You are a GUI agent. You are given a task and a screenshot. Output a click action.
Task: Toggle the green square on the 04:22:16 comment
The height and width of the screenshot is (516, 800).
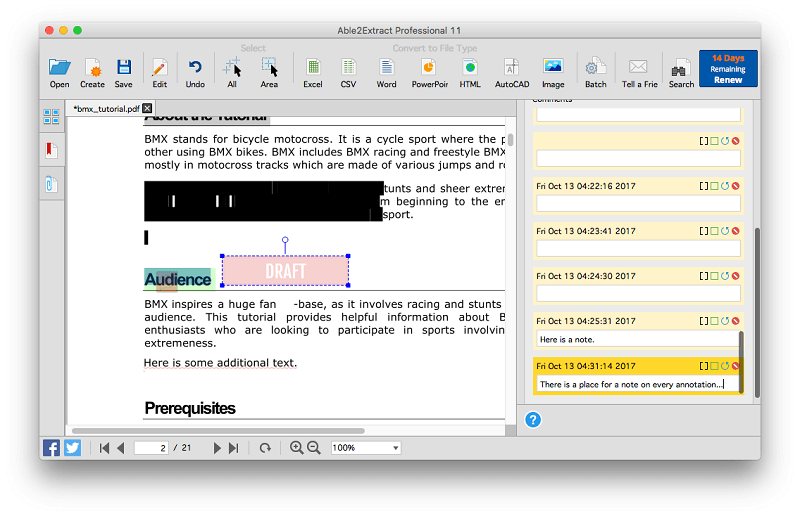click(715, 186)
